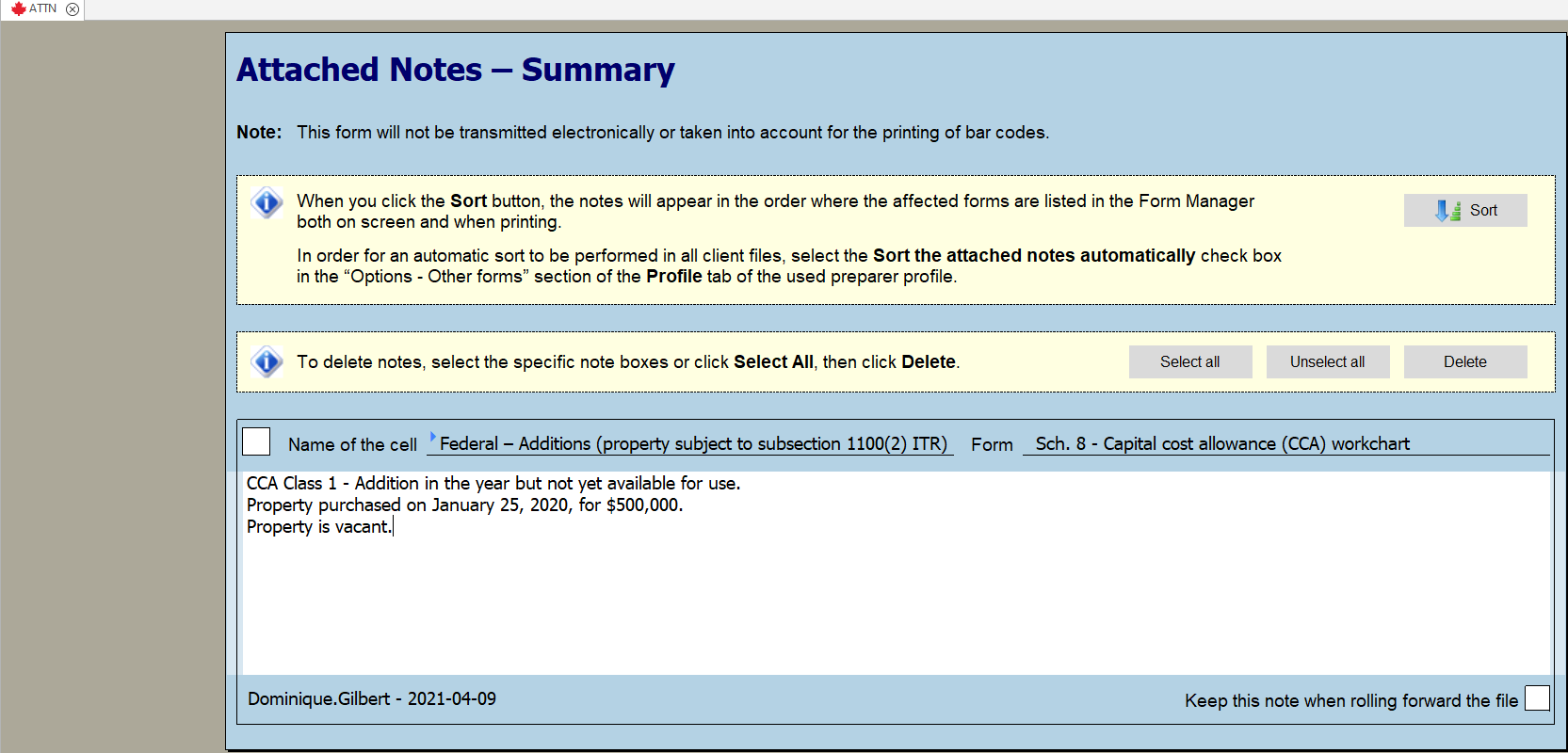Click the 'Name of the cell' label
Viewport: 1568px width, 753px height.
(x=352, y=445)
